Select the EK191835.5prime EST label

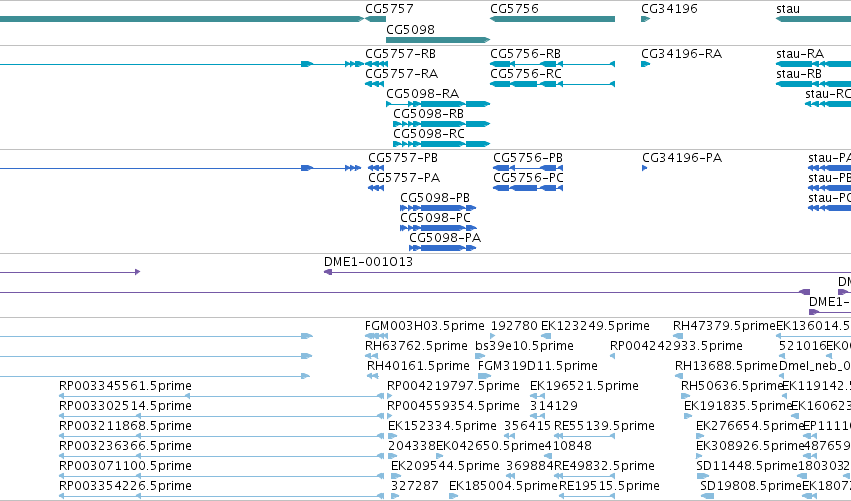point(739,407)
